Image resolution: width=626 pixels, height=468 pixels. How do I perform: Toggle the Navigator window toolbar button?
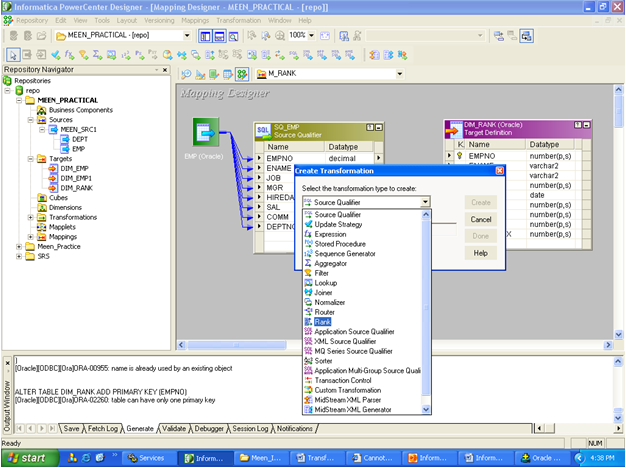coord(205,36)
